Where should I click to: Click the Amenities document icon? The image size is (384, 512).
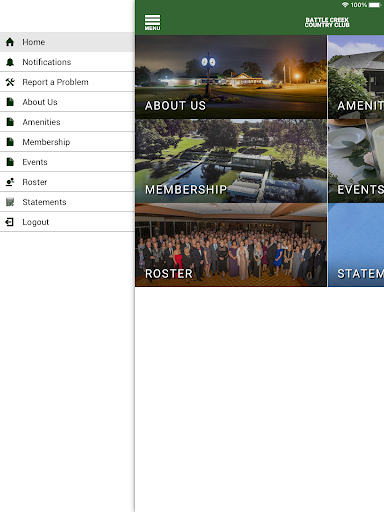pos(10,122)
